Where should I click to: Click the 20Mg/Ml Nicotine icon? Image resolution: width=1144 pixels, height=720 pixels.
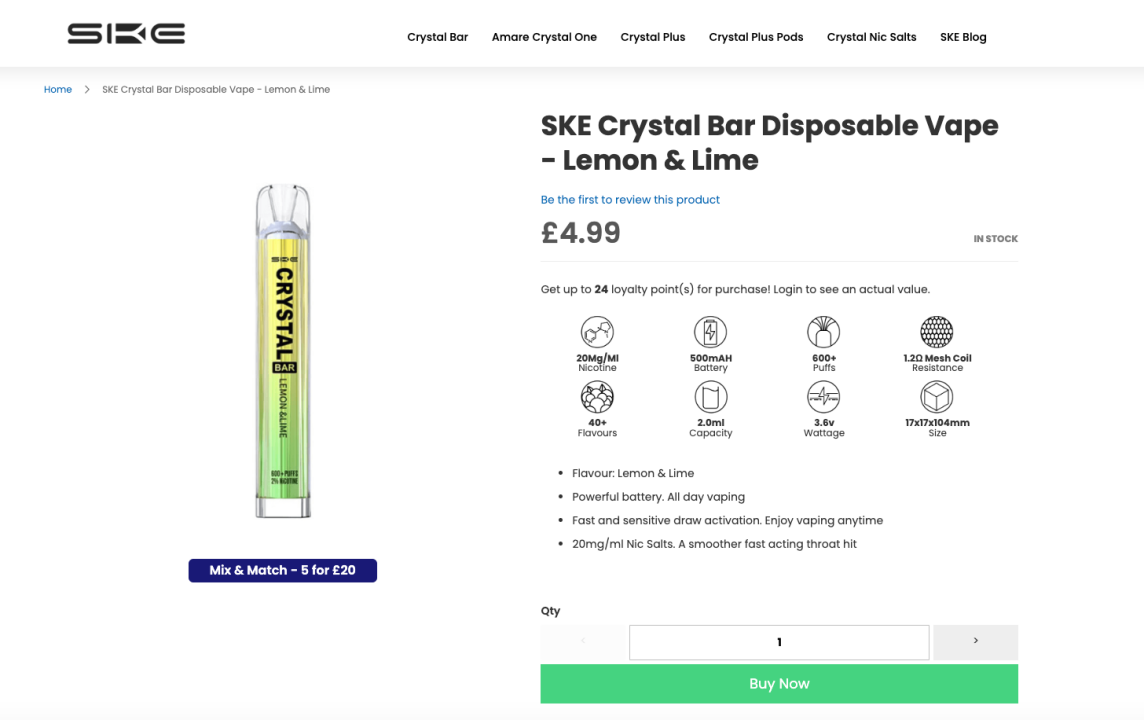597,332
